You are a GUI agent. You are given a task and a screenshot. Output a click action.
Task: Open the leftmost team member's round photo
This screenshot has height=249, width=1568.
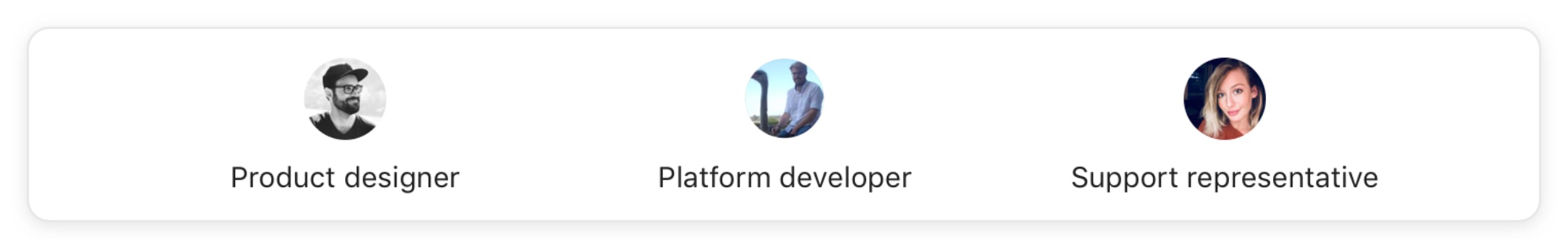(x=345, y=98)
